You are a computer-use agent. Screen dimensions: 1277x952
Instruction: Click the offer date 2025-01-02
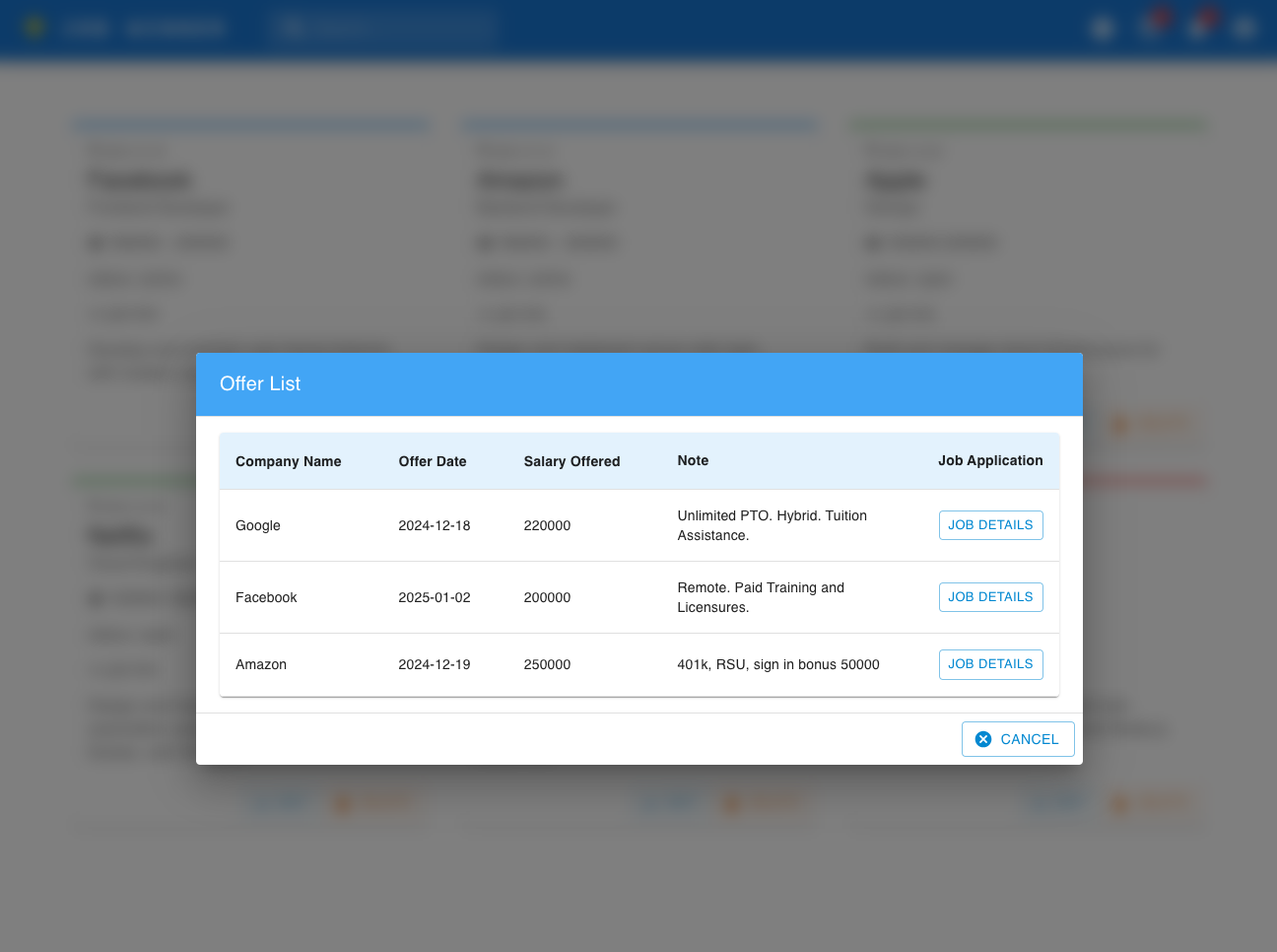click(435, 597)
